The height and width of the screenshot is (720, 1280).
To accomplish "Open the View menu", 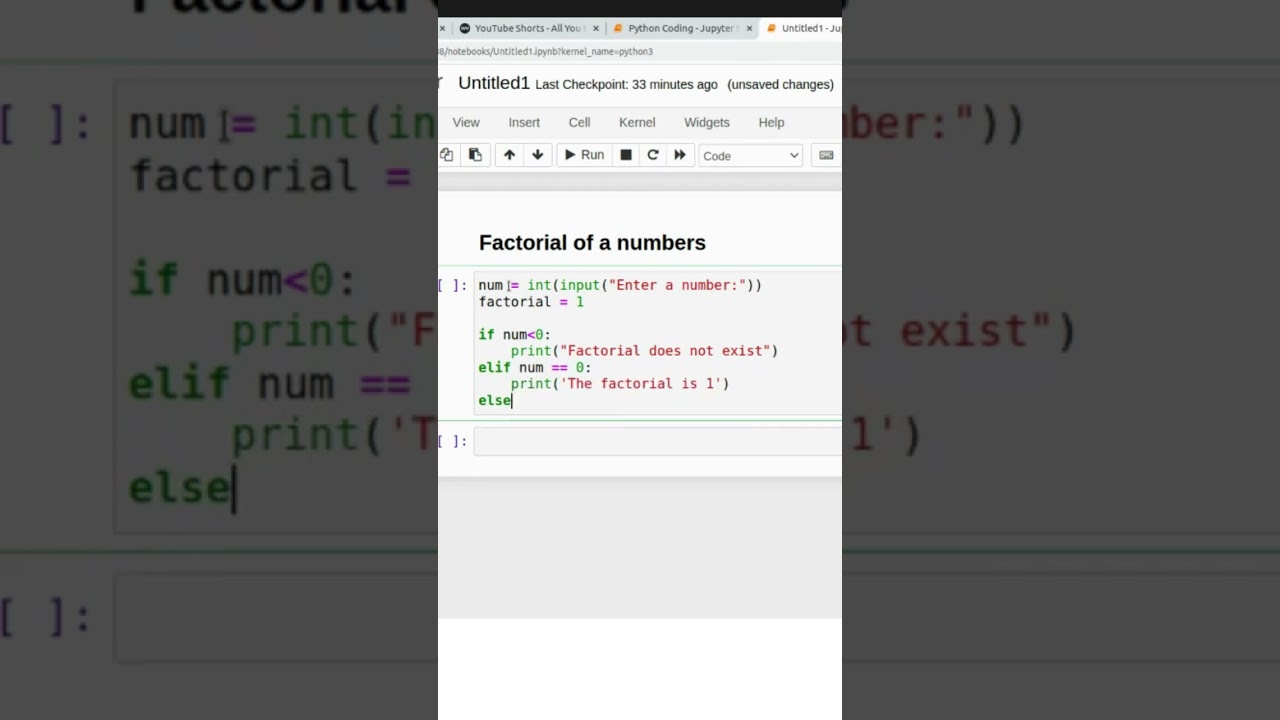I will (466, 122).
